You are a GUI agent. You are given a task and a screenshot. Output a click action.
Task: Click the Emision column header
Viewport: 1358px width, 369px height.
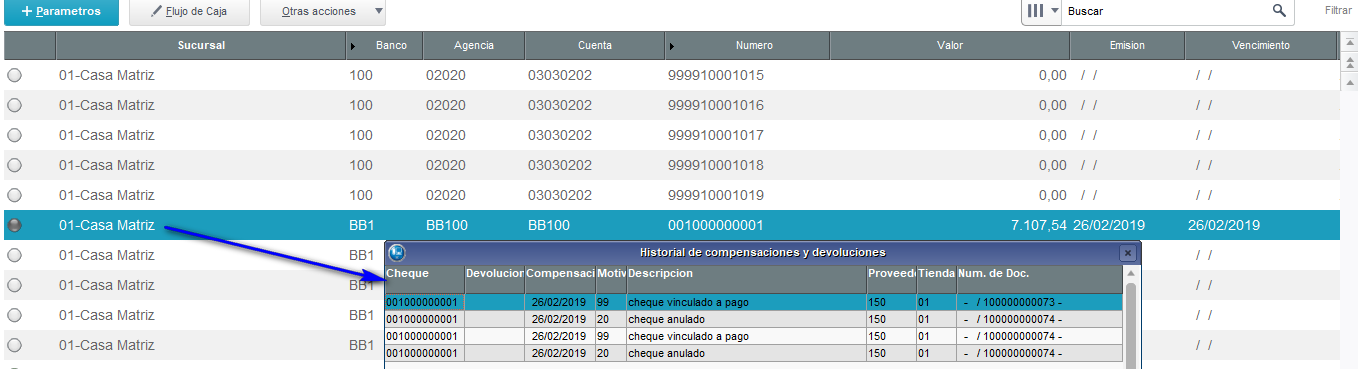[1127, 46]
